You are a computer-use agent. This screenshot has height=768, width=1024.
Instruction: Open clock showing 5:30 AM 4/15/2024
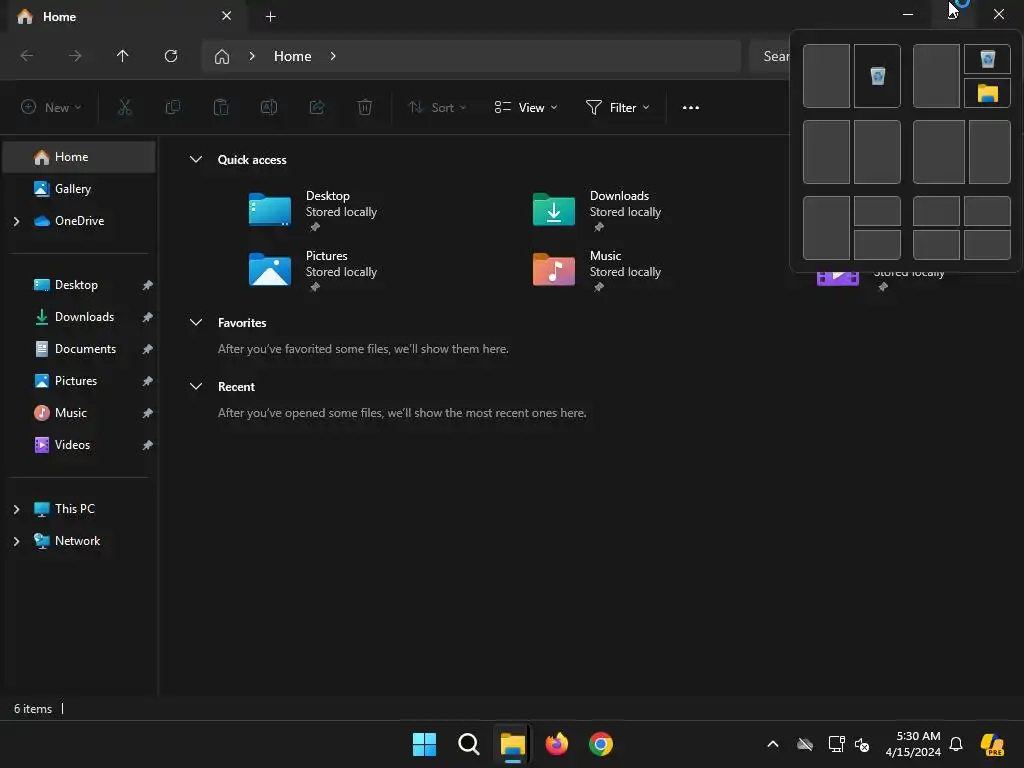[x=913, y=744]
